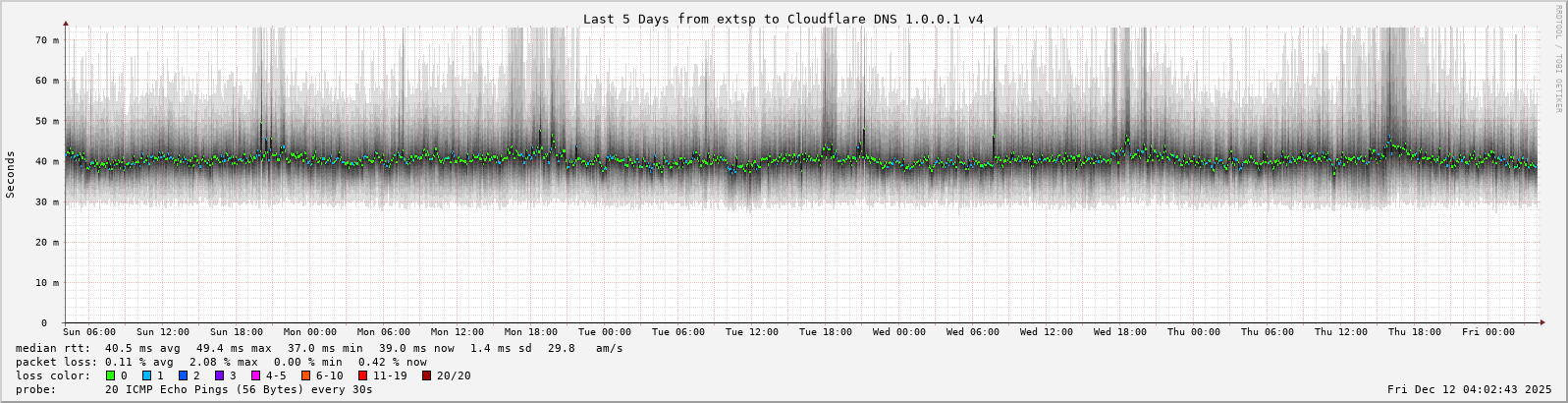The image size is (1568, 403).
Task: Click the RRDTOOL / TOBI OETIKER watermark
Action: point(1558,59)
